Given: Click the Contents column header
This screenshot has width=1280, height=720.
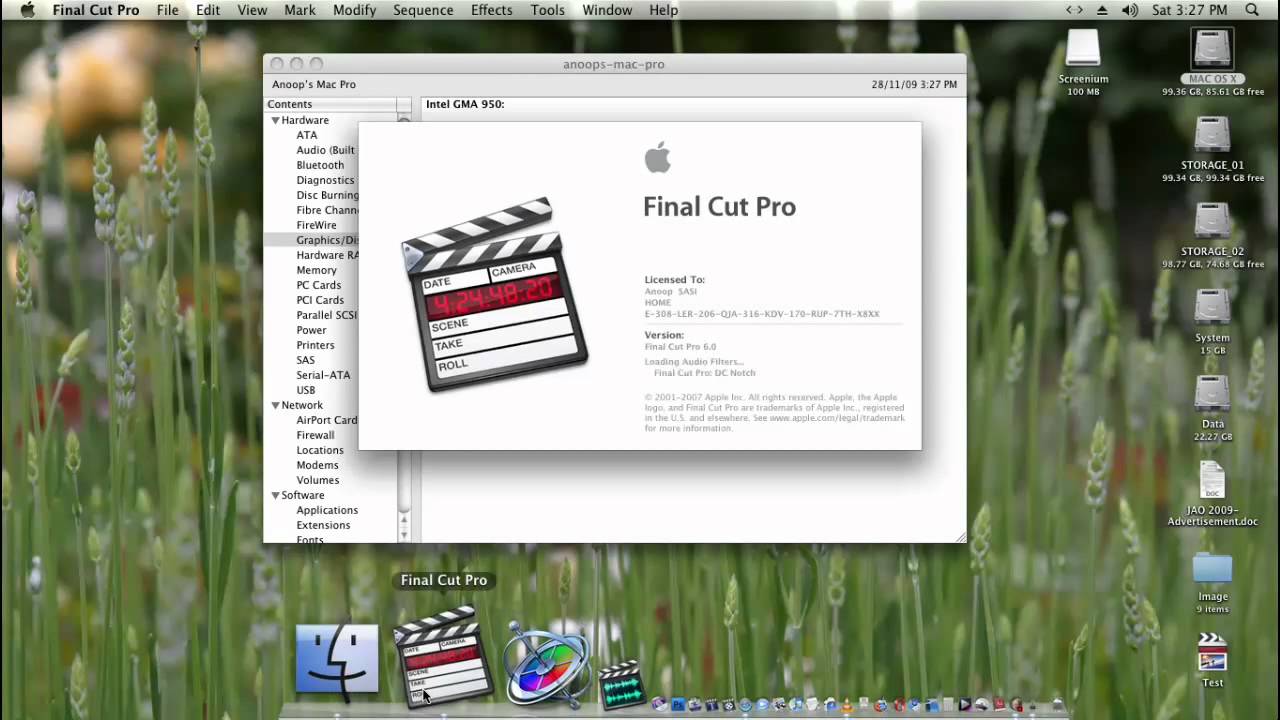Looking at the screenshot, I should 330,104.
